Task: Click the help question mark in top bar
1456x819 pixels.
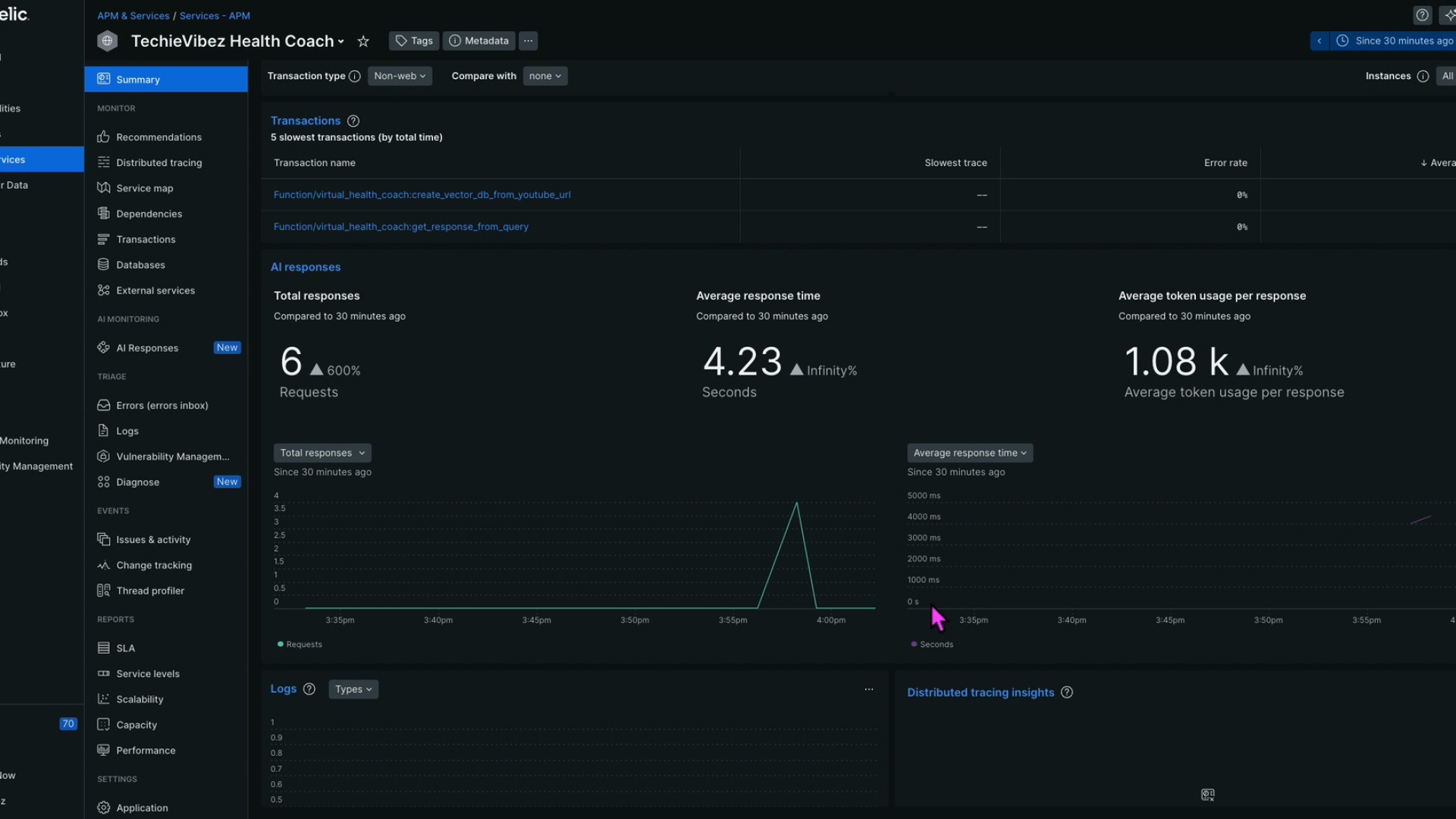Action: 1423,15
